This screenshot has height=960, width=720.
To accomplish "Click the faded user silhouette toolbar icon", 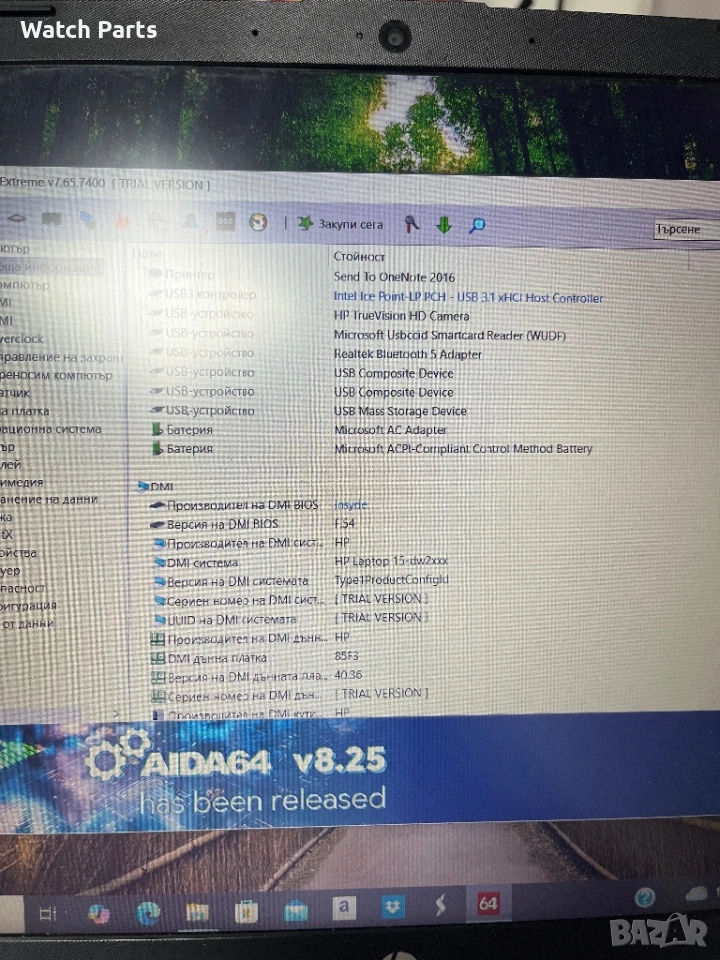I will click(x=191, y=220).
